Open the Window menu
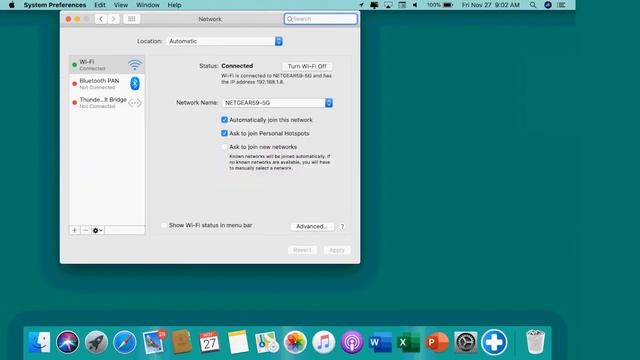Screen dimensions: 640x360 [148, 5]
